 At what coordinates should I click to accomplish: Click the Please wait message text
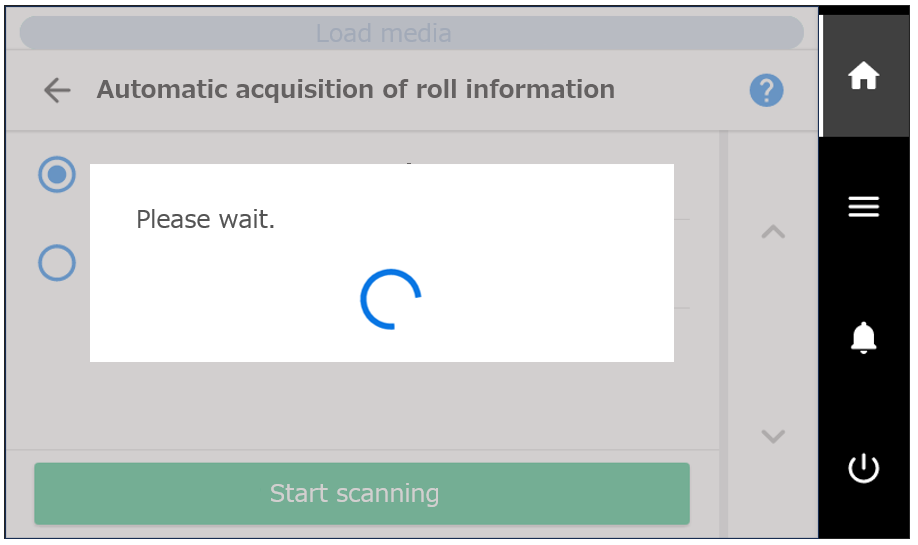[205, 220]
